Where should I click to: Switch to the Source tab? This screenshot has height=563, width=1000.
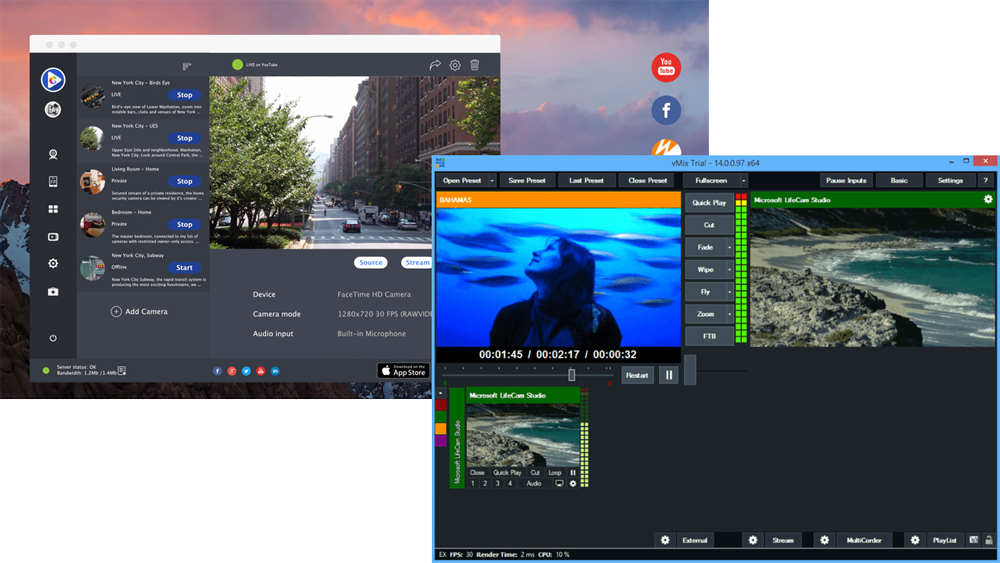pos(371,263)
